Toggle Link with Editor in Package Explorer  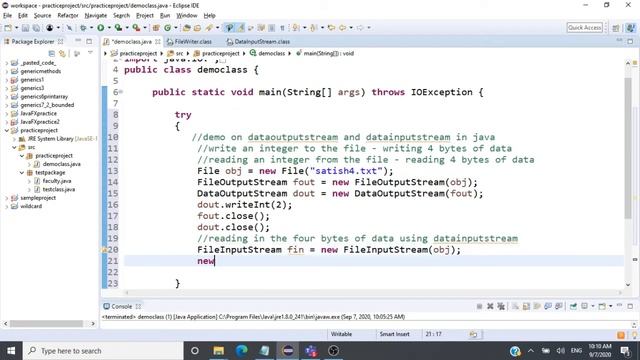pos(62,53)
